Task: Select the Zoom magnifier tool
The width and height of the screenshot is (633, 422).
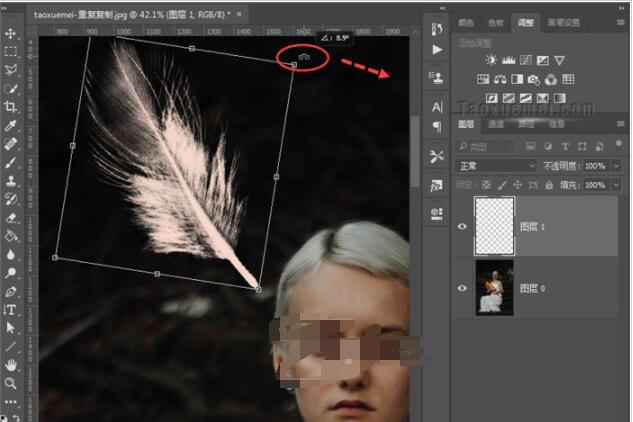Action: (x=10, y=383)
